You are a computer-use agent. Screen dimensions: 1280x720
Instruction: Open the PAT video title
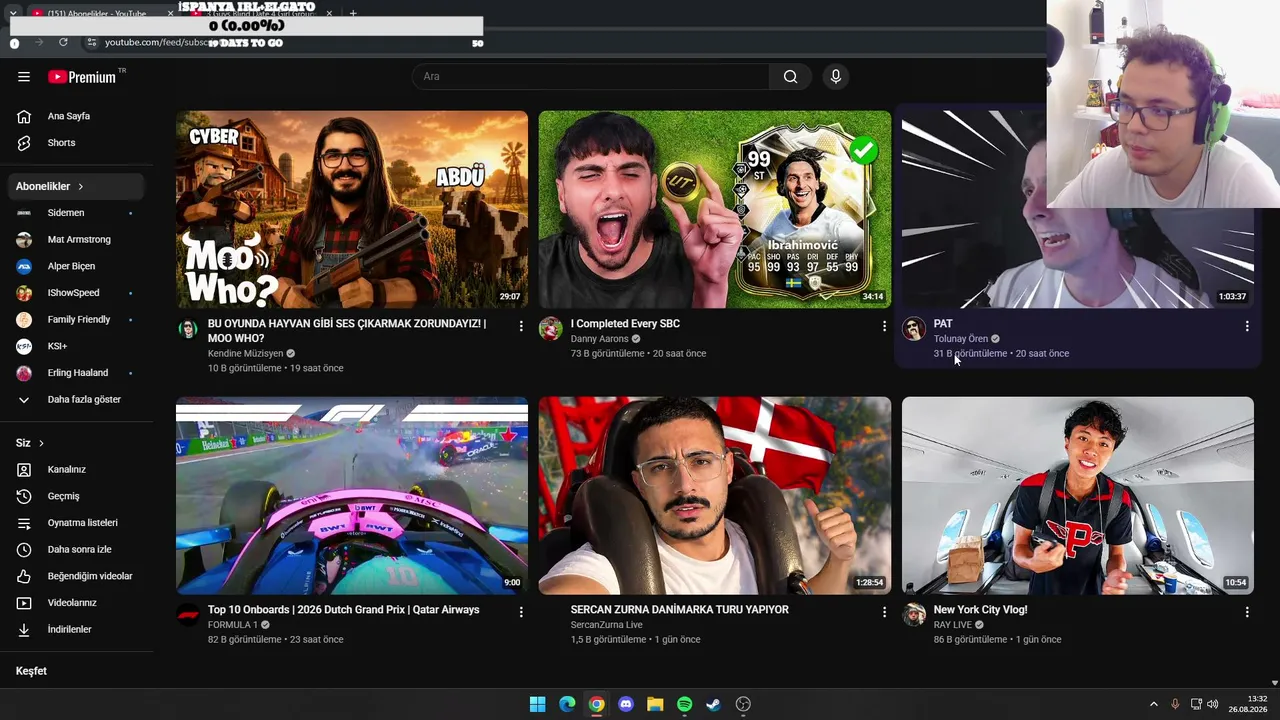point(943,324)
